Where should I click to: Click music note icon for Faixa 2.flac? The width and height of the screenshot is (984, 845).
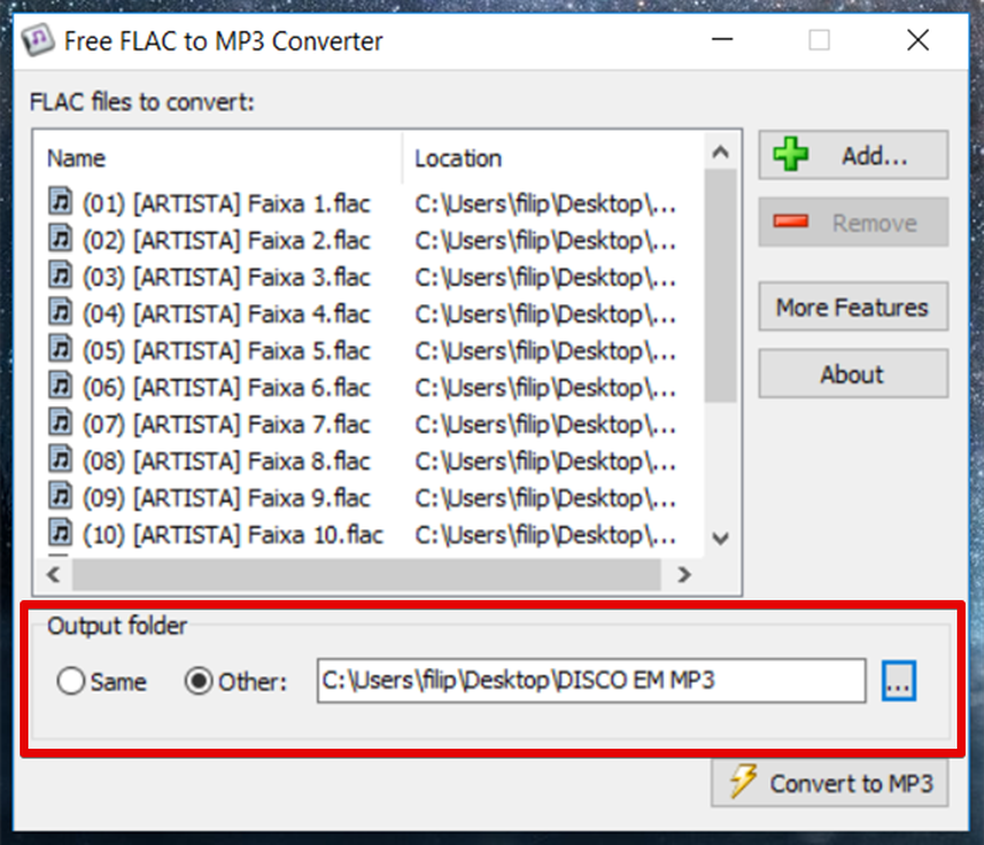click(x=60, y=238)
